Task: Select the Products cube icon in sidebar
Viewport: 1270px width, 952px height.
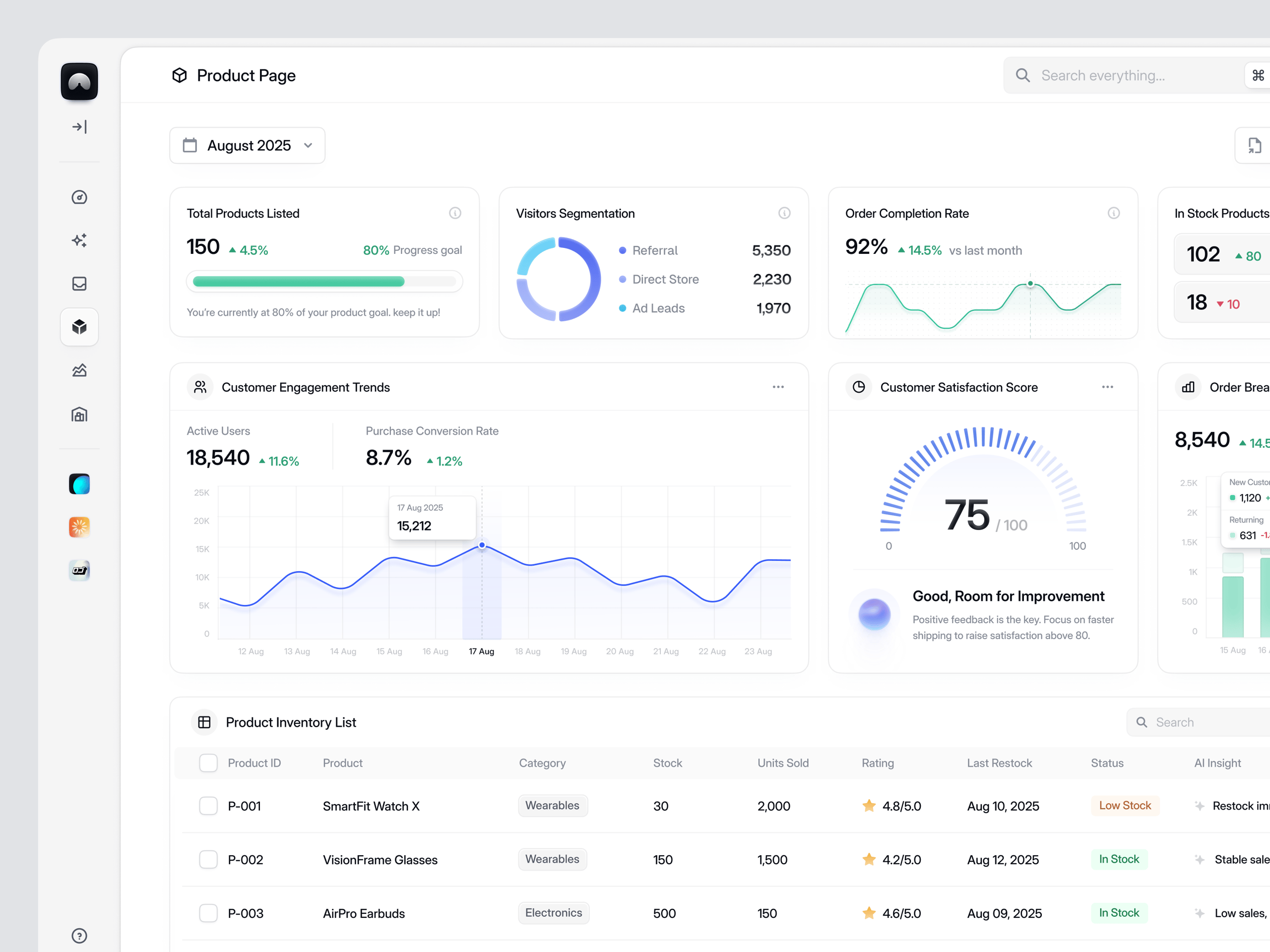Action: [79, 327]
